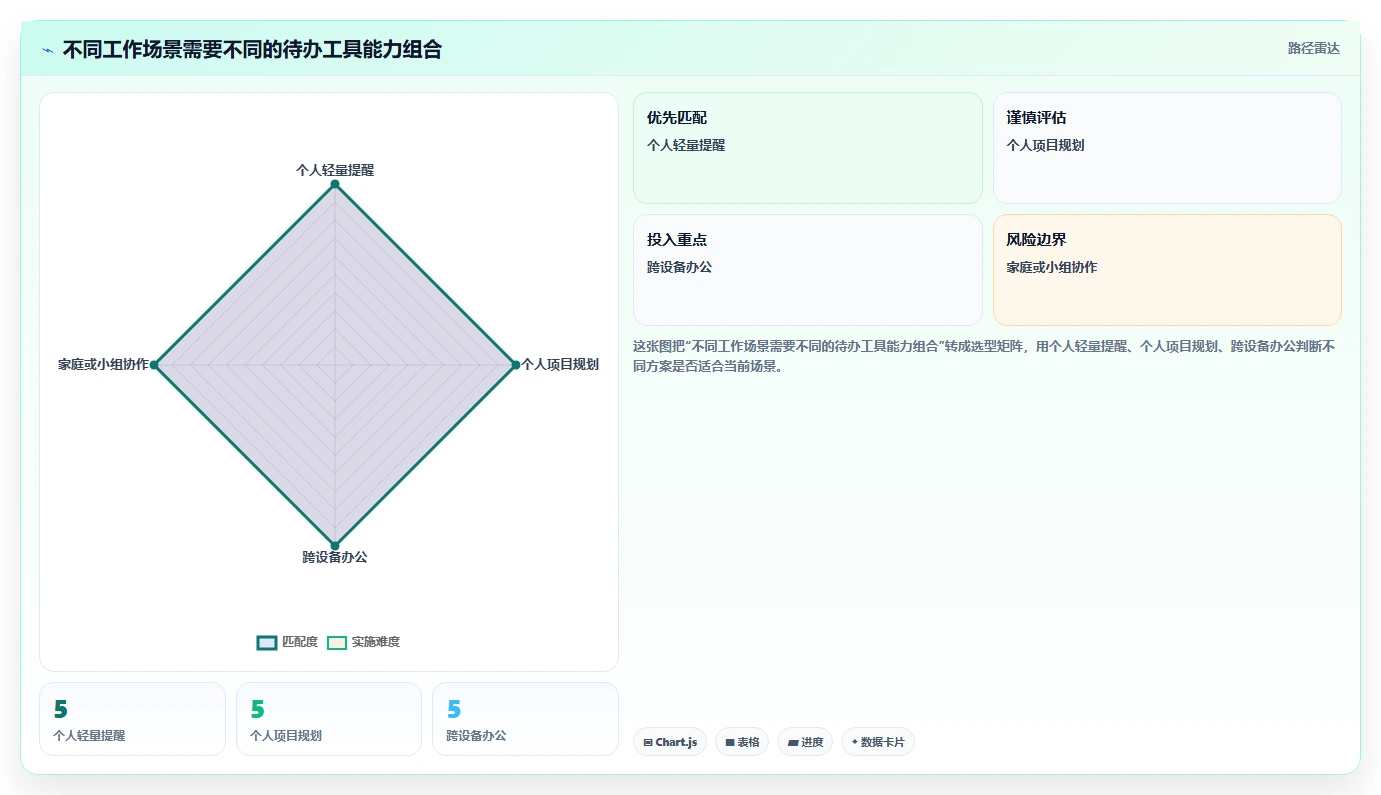Click the 数据卡片 tag chip
This screenshot has height=795, width=1381.
[878, 742]
